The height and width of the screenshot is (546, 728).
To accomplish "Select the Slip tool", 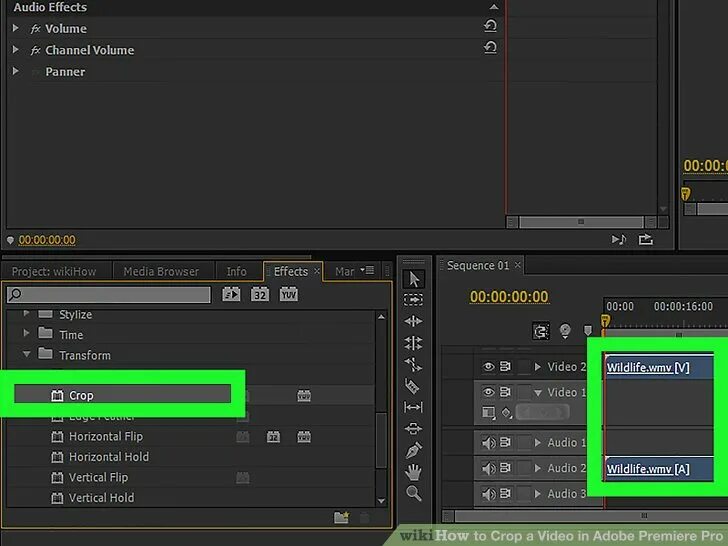I will [413, 407].
